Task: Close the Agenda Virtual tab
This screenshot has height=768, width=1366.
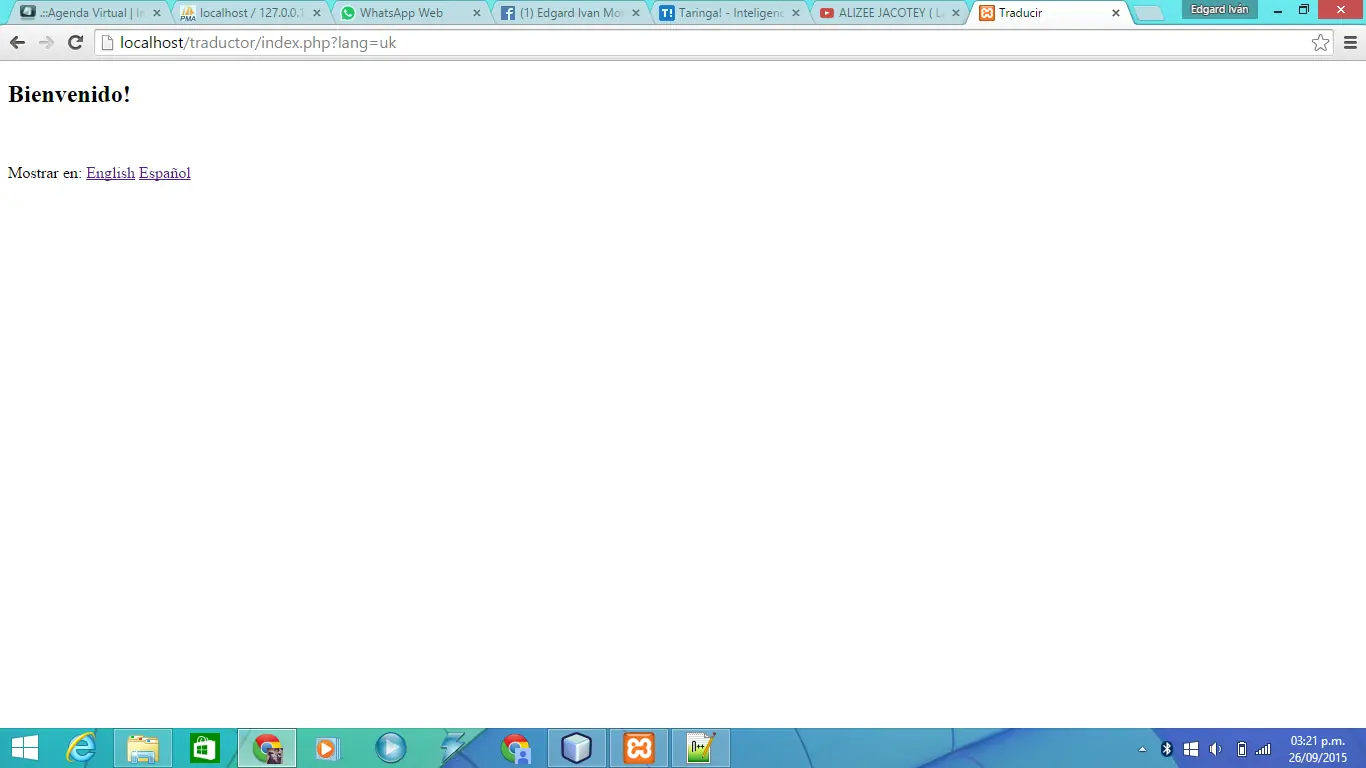Action: pyautogui.click(x=156, y=13)
